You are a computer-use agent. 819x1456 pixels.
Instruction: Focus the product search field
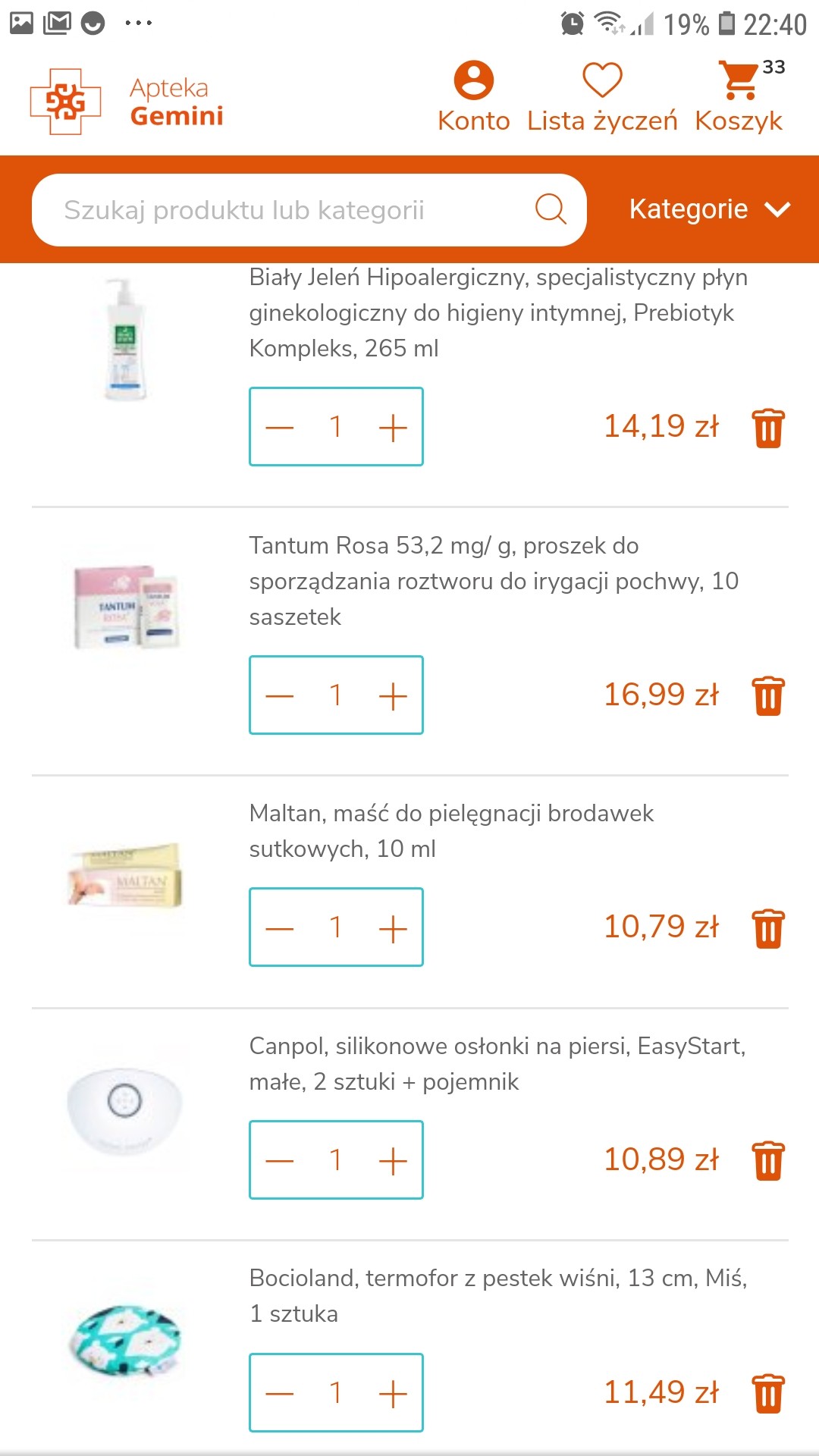pyautogui.click(x=288, y=210)
